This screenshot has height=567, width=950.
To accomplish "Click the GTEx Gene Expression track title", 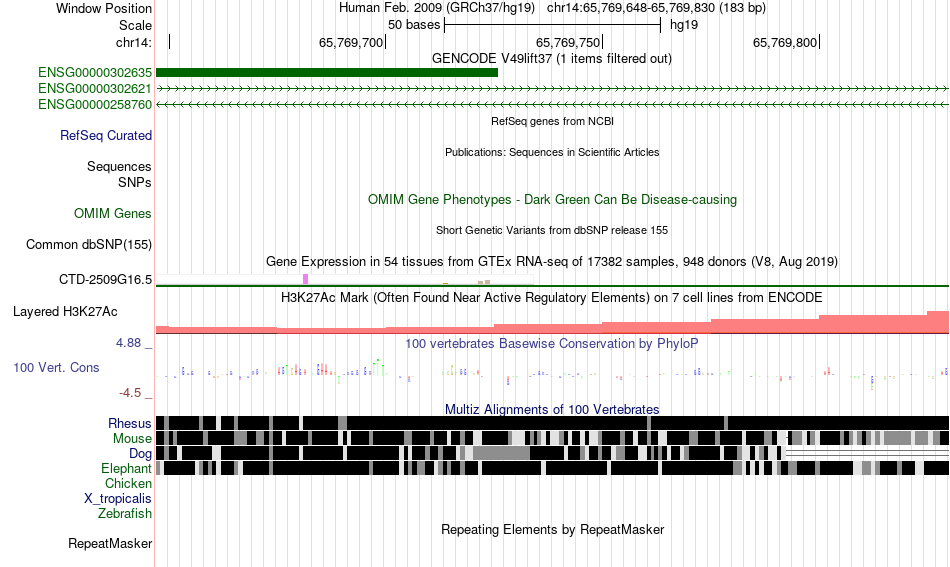I will [x=552, y=262].
